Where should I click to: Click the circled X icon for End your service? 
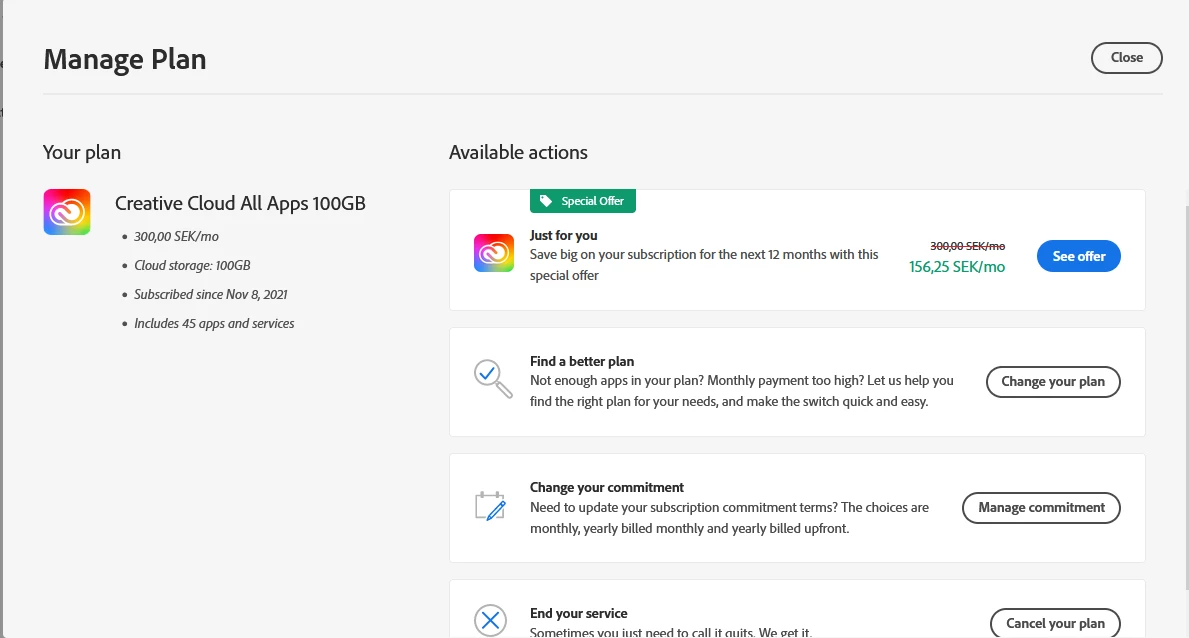coord(490,620)
